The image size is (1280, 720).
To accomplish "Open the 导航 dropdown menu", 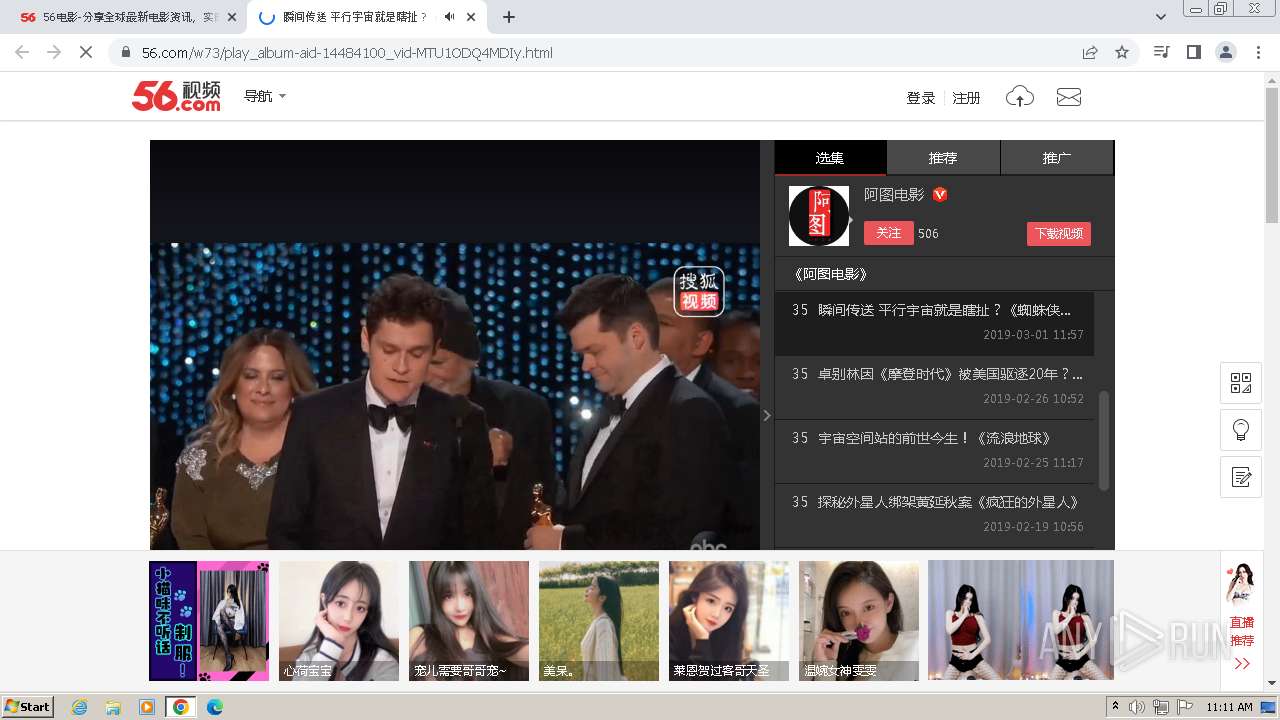I will tap(265, 96).
